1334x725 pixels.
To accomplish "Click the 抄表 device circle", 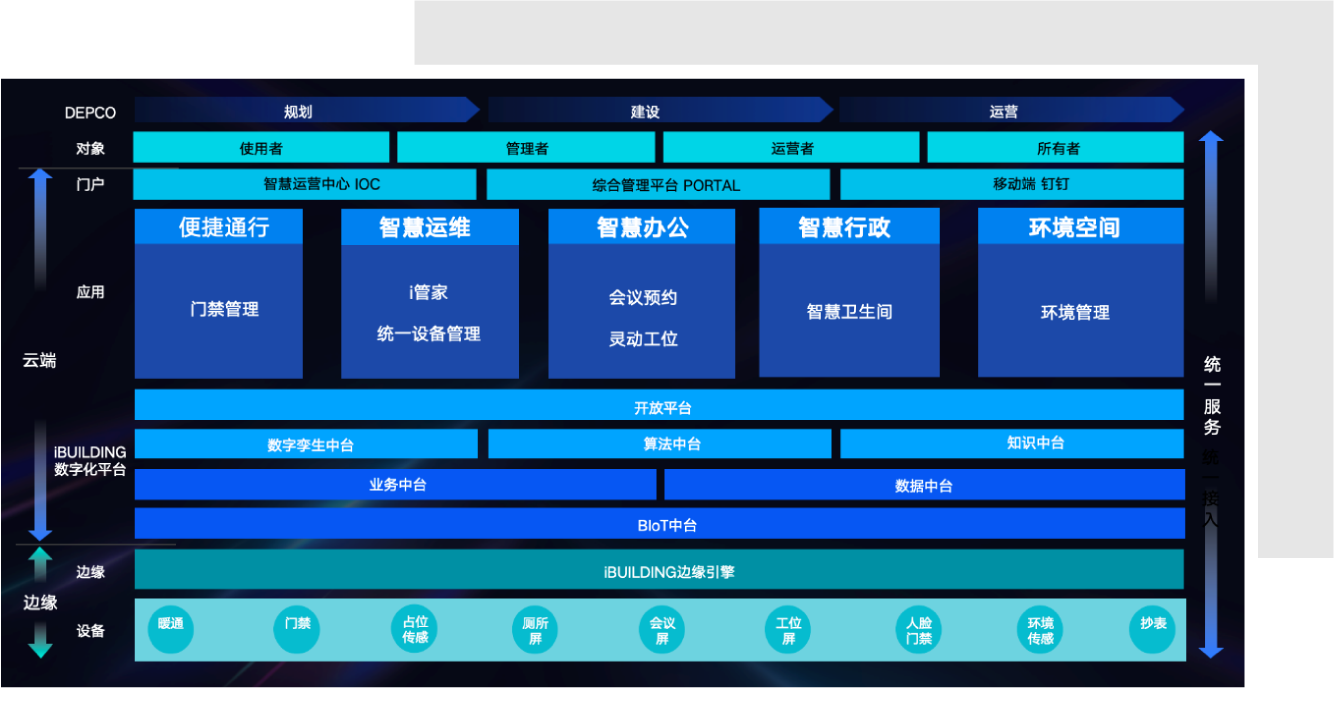I will coord(1152,629).
